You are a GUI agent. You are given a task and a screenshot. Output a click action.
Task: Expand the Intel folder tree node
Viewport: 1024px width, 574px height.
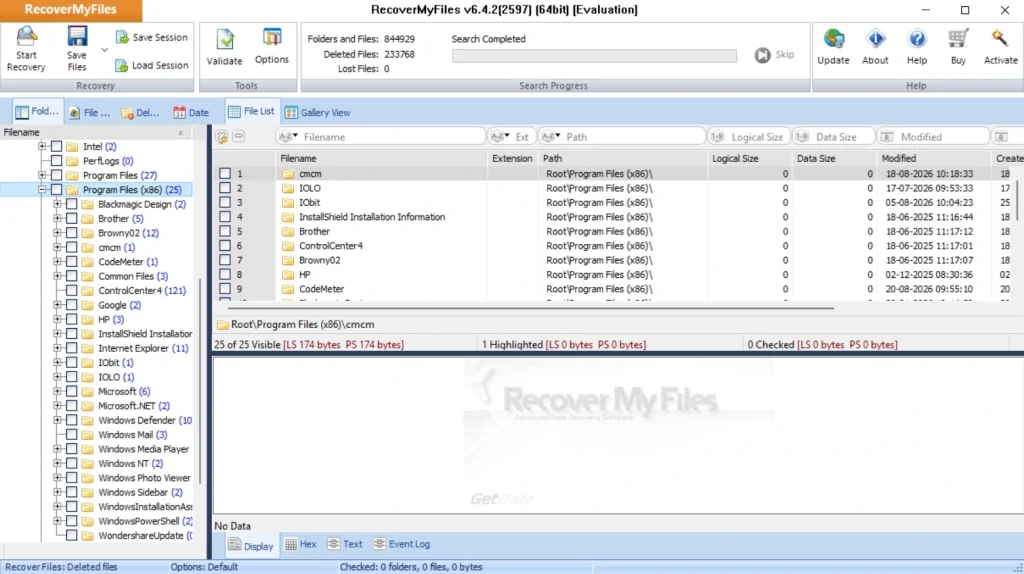(42, 146)
